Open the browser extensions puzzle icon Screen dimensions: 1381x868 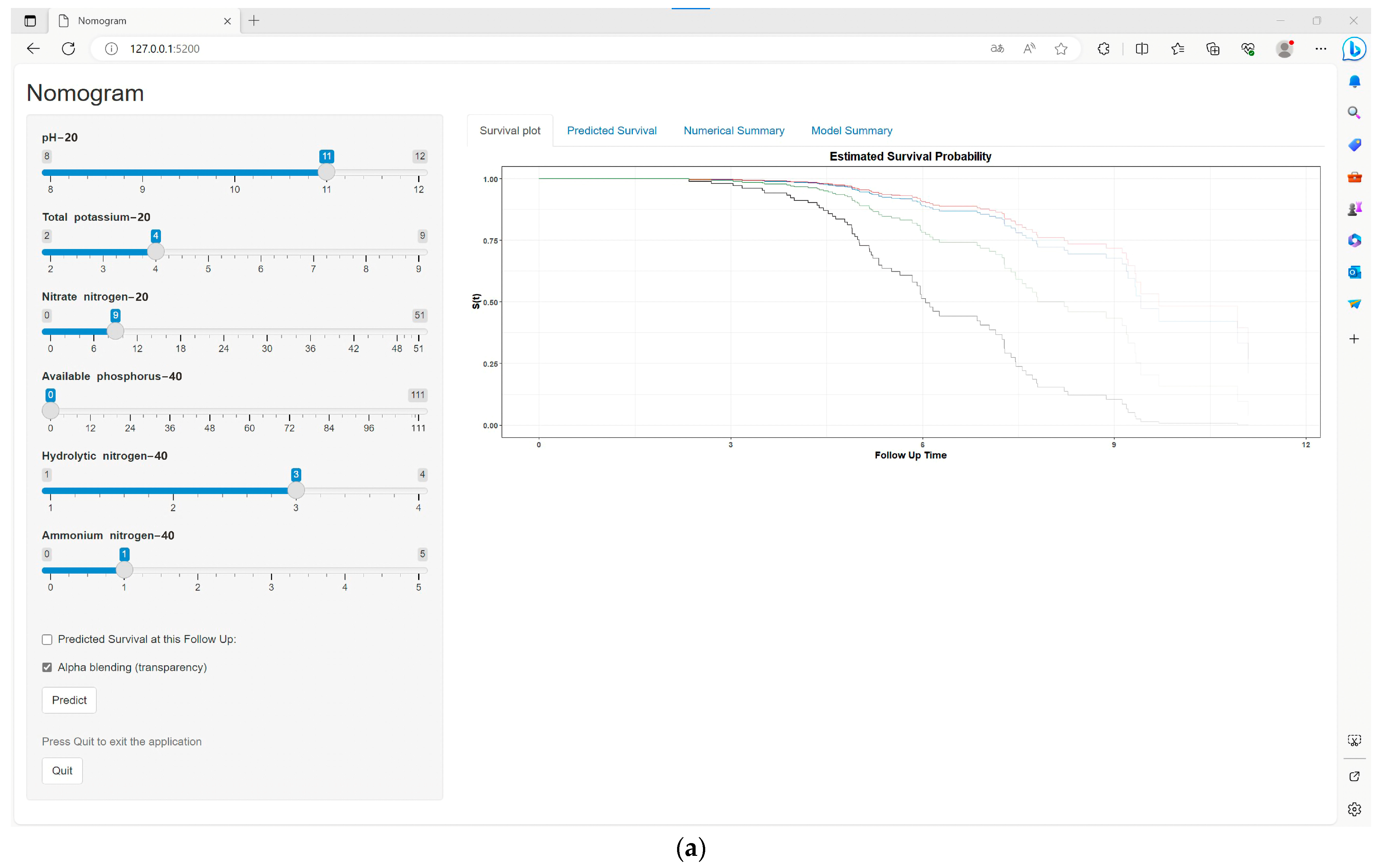coord(1104,49)
